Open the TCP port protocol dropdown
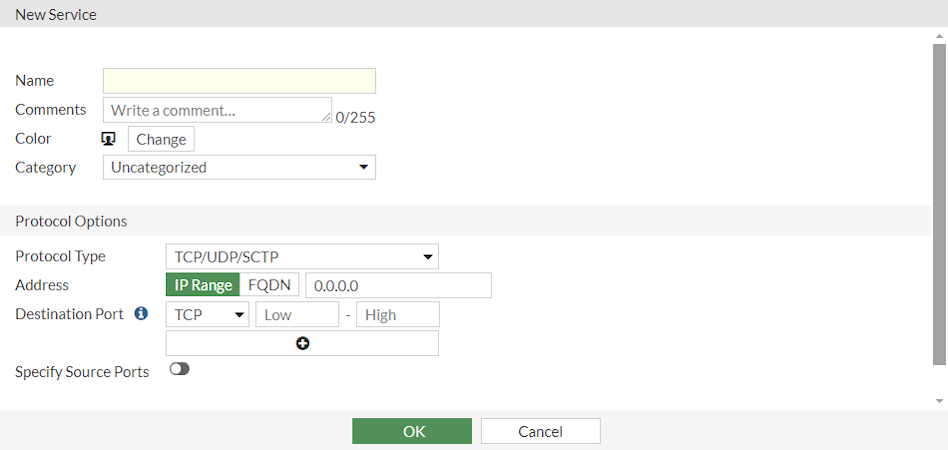Viewport: 948px width, 450px height. (208, 315)
